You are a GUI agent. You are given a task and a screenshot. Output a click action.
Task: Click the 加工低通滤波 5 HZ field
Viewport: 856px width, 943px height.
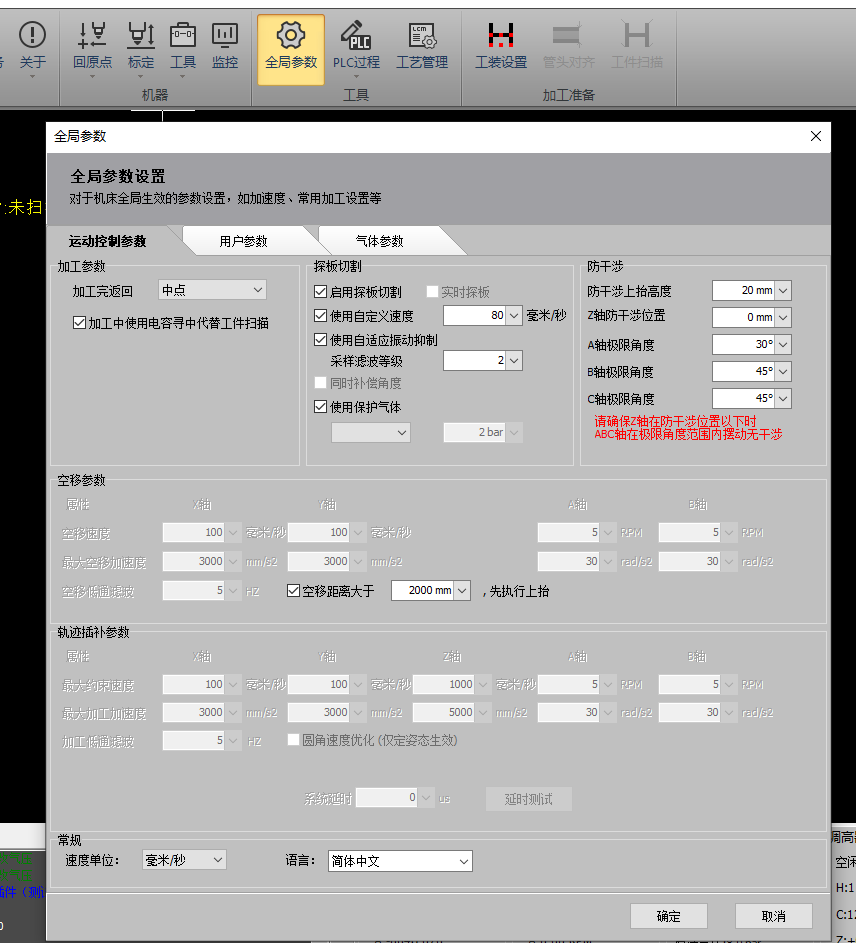194,740
